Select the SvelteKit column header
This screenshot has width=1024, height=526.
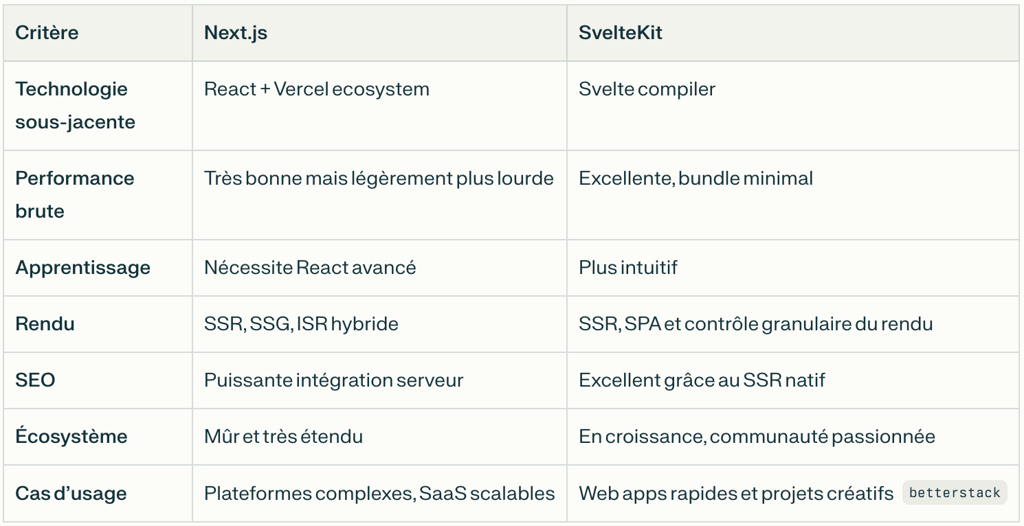(620, 33)
